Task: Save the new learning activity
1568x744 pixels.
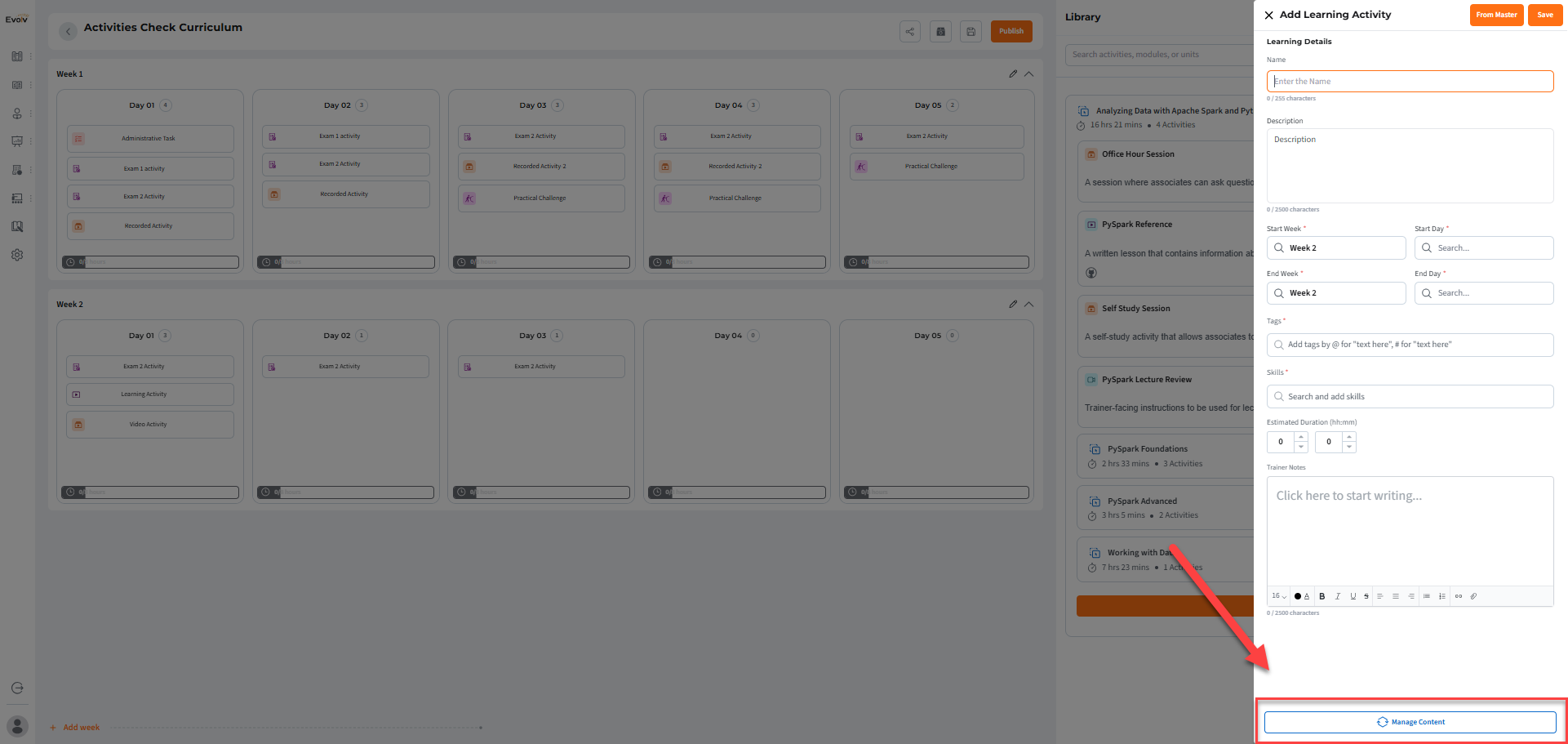Action: (x=1545, y=15)
